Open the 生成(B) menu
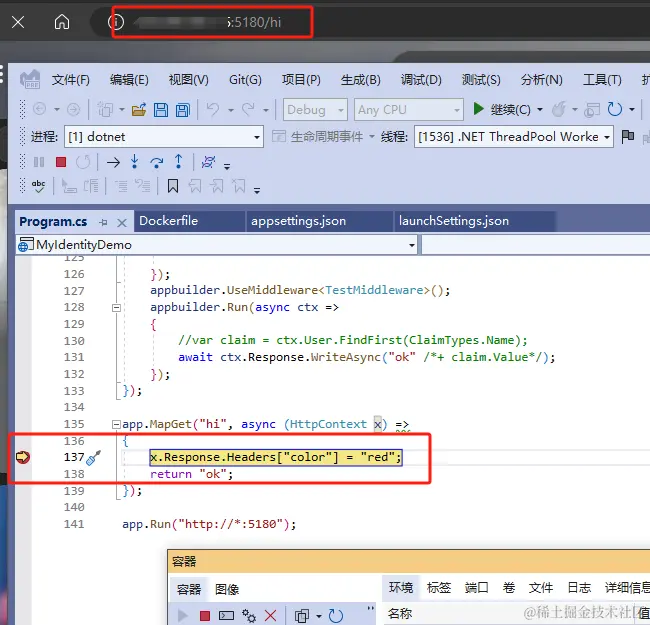The image size is (650, 625). 361,80
